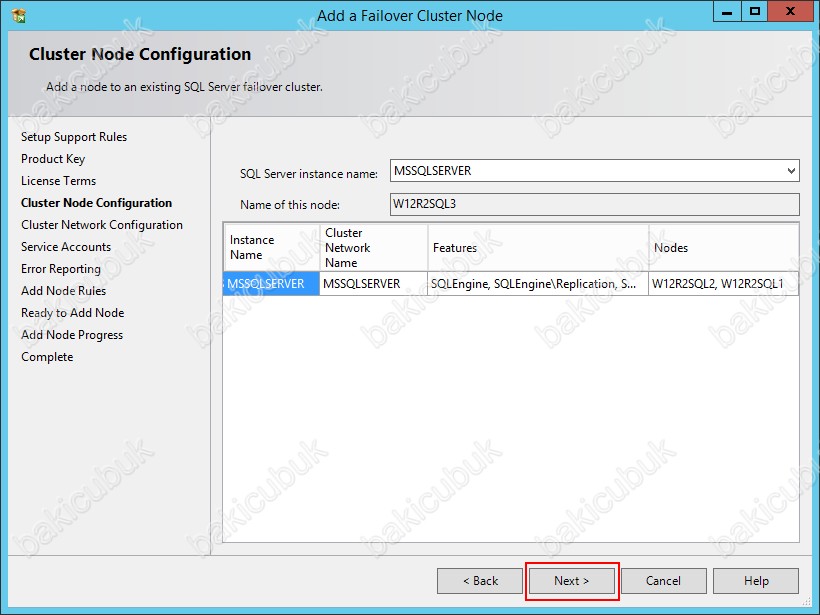
Task: Select Error Reporting step
Action: tap(61, 269)
